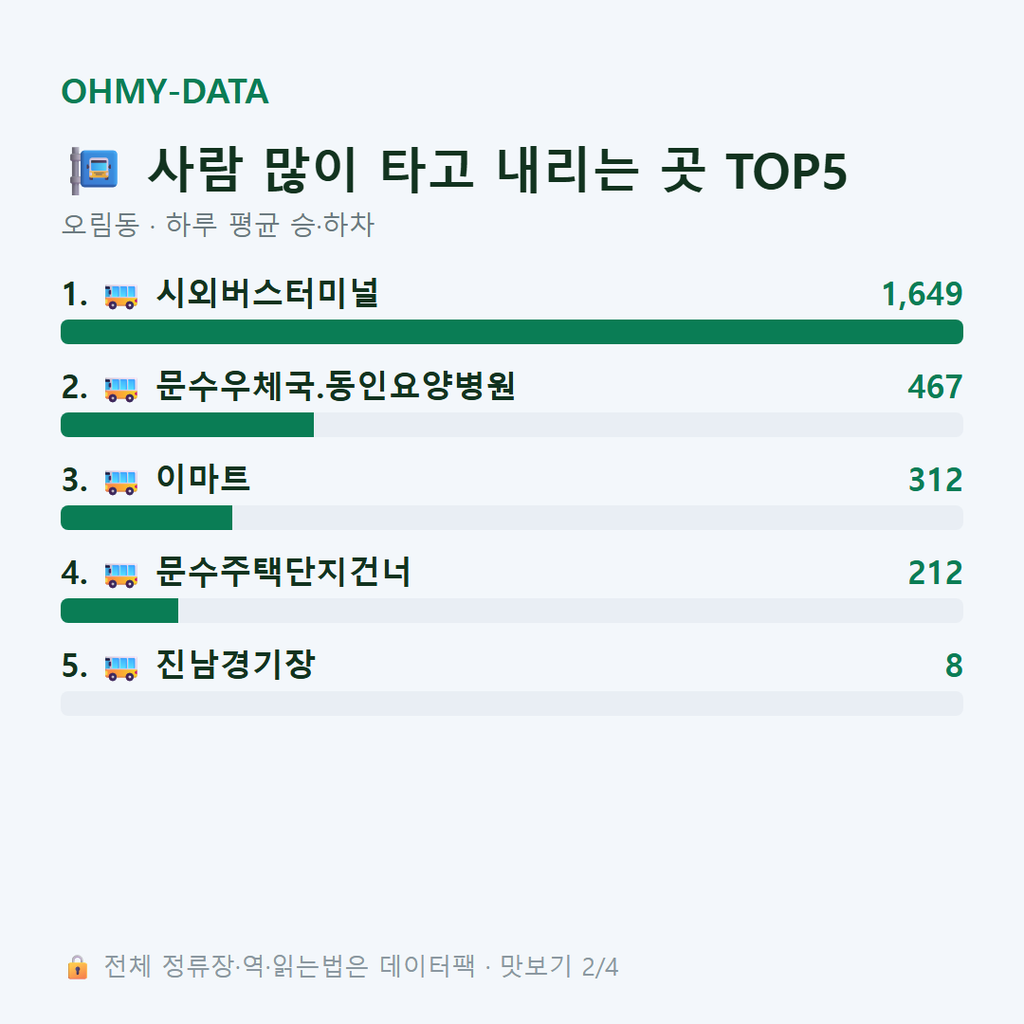Select the 문수주택단지건너 station name
Screen dimensions: 1024x1024
point(283,571)
